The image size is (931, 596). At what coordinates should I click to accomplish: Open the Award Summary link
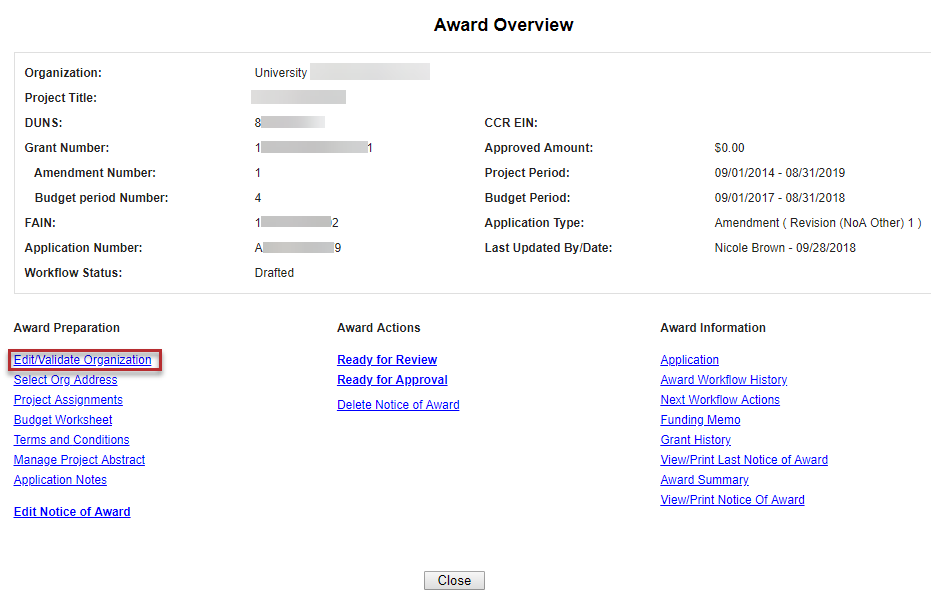point(704,480)
